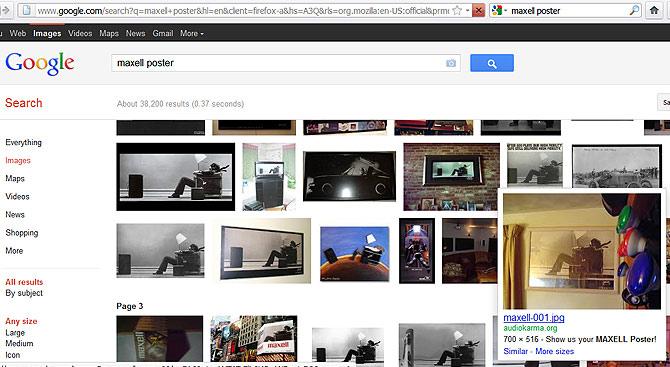This screenshot has width=670, height=367.
Task: Open Videos in the top black bar
Action: point(80,33)
